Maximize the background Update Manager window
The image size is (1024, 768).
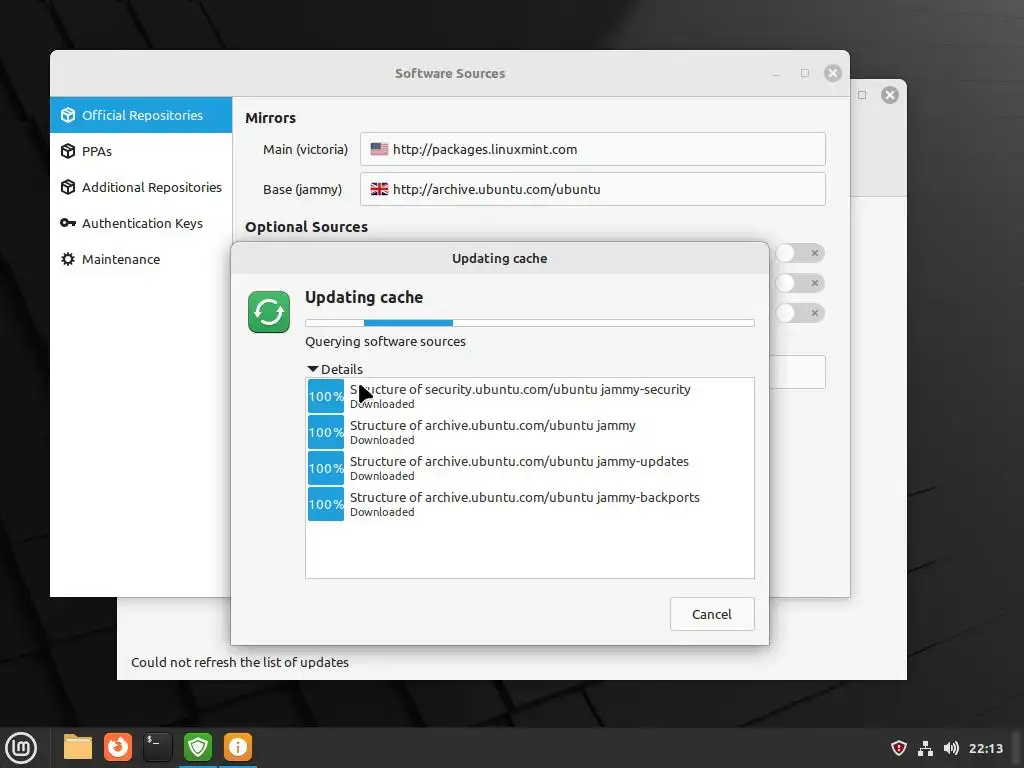(862, 95)
